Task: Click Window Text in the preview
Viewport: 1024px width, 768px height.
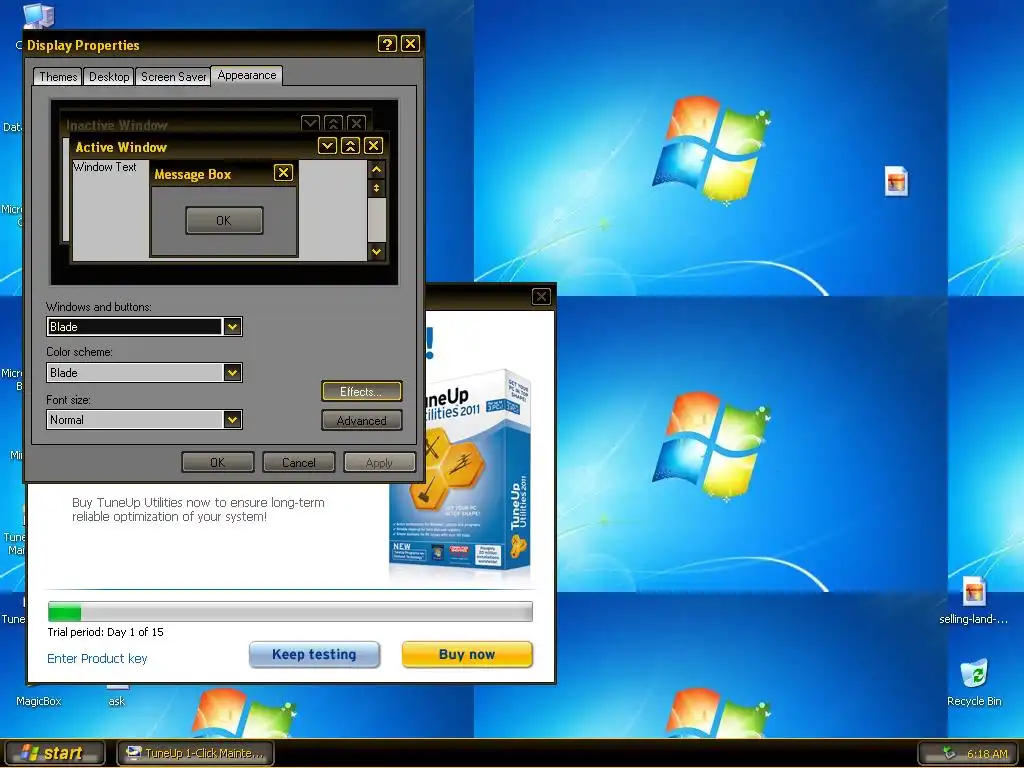Action: (105, 167)
